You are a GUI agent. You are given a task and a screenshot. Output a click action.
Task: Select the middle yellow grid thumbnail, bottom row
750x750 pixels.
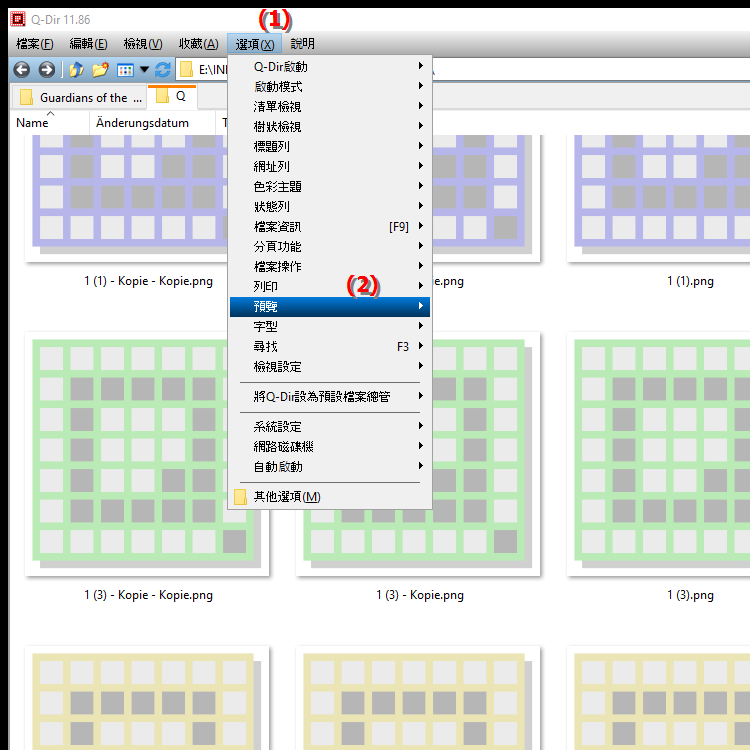coord(418,698)
